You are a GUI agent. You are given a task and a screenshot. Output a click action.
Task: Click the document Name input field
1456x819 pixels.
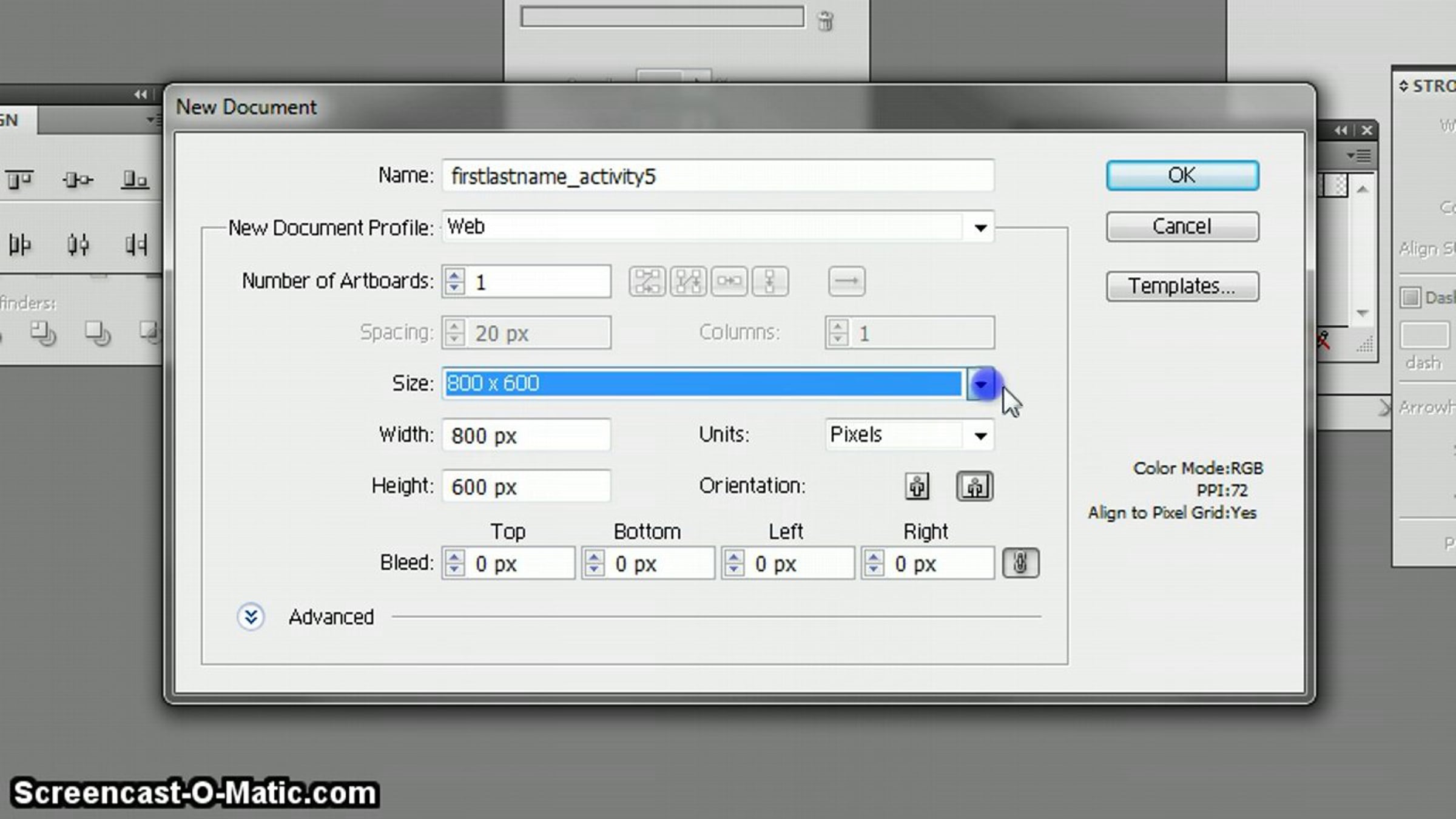tap(718, 176)
